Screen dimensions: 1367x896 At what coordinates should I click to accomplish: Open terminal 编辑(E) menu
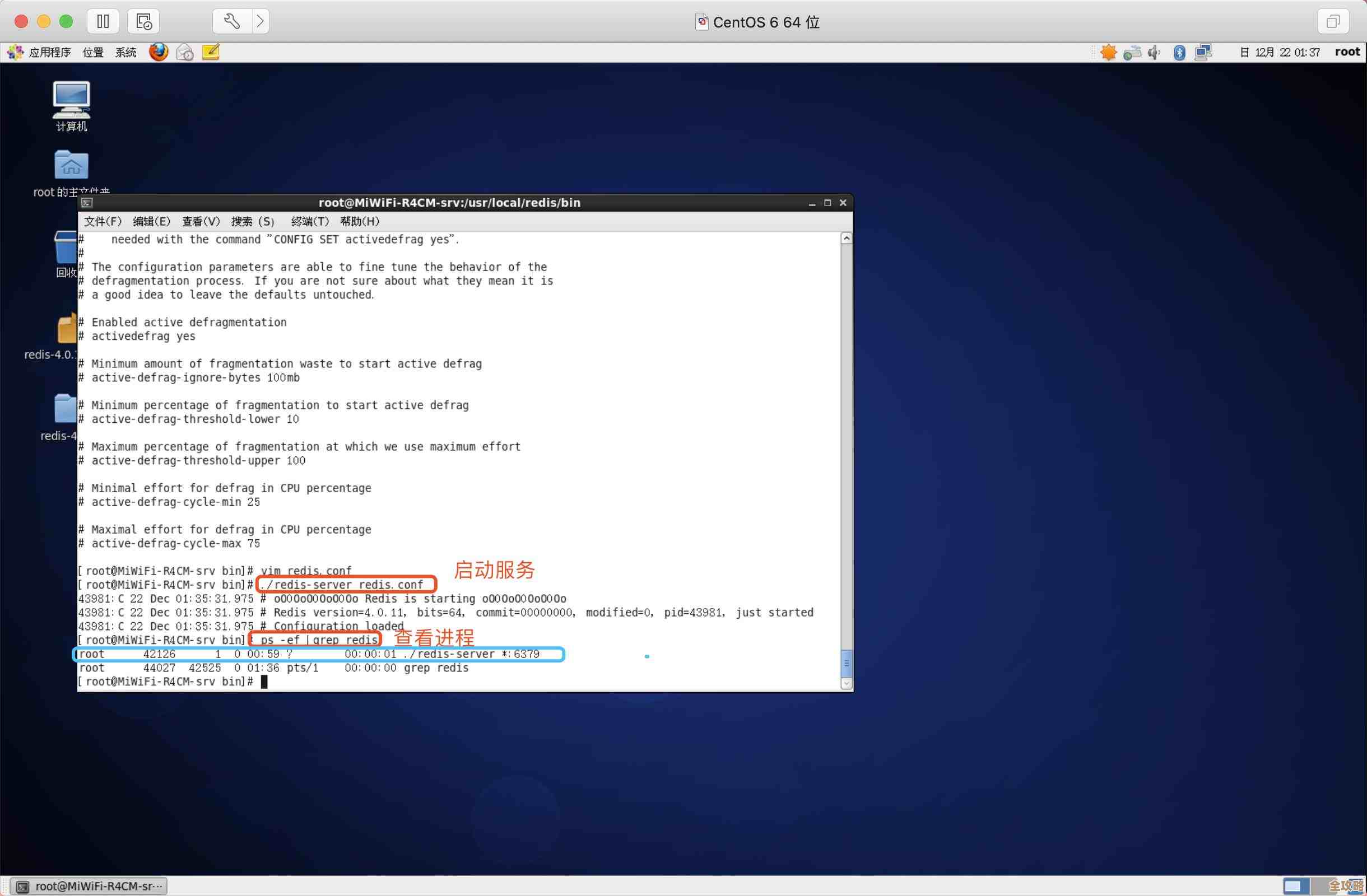[152, 222]
